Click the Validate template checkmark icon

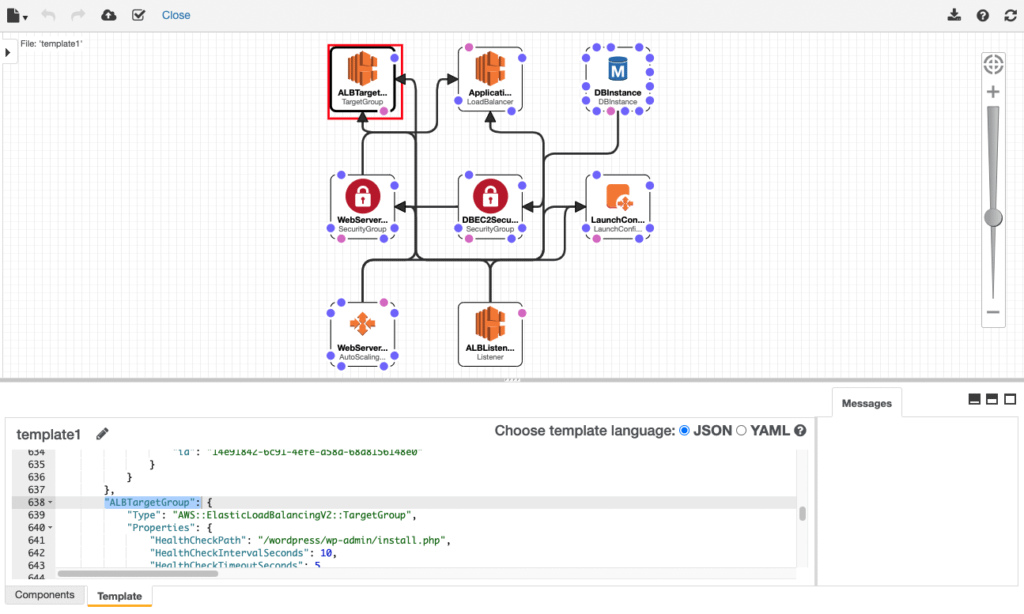point(138,15)
